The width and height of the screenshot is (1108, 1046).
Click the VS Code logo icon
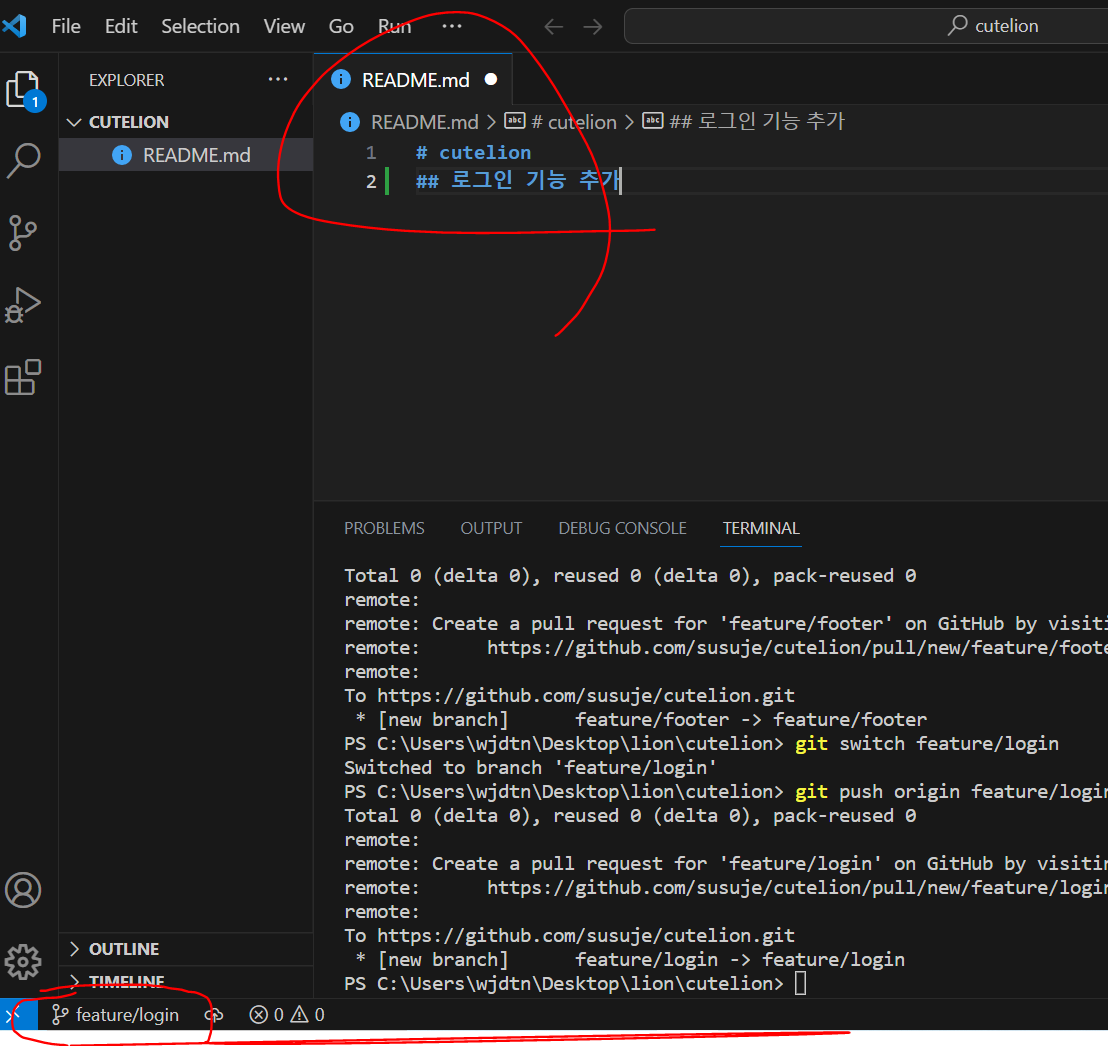point(14,26)
